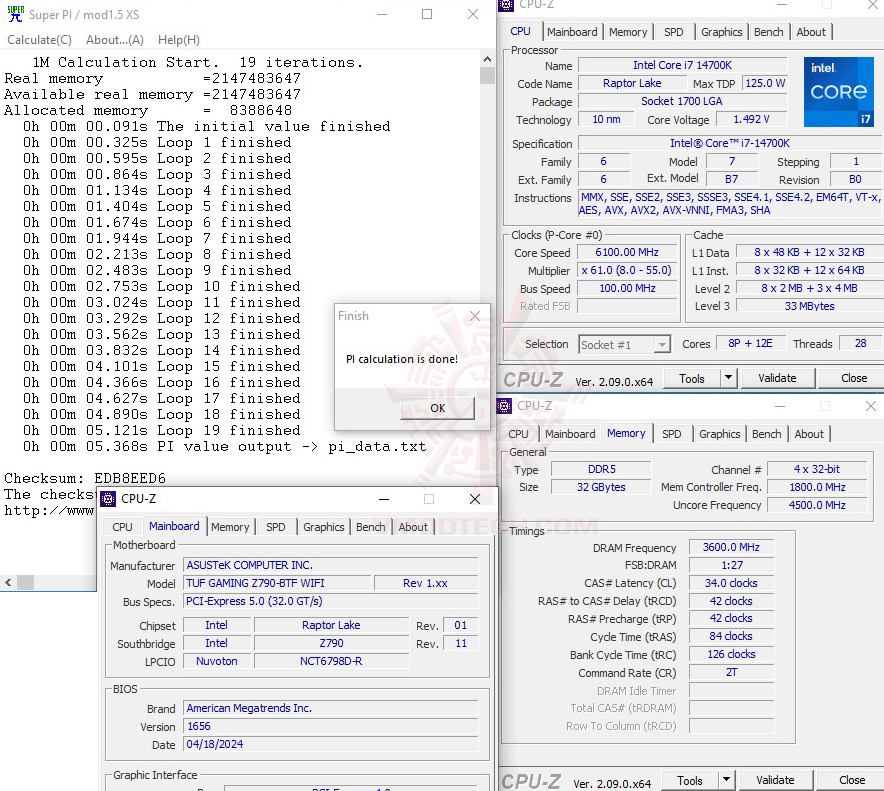This screenshot has width=884, height=791.
Task: Switch to the Graphics tab in CPU-Z
Action: [x=721, y=31]
